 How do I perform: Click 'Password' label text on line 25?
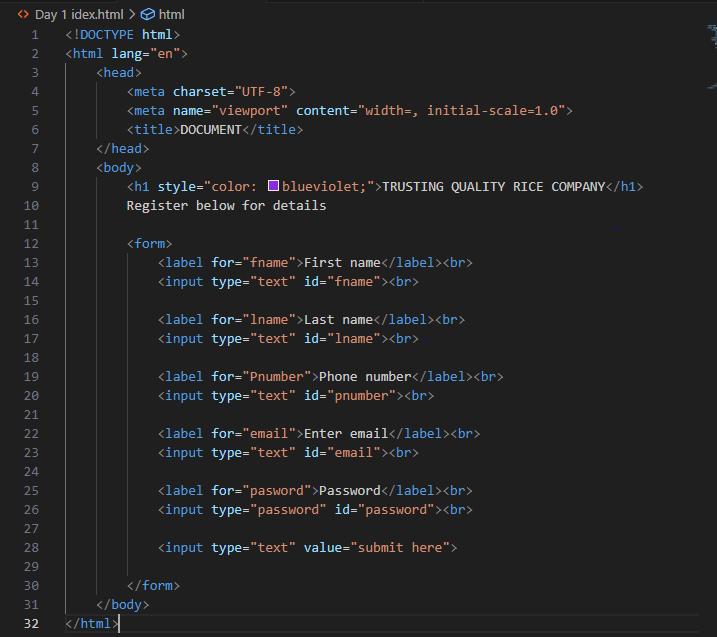click(350, 490)
